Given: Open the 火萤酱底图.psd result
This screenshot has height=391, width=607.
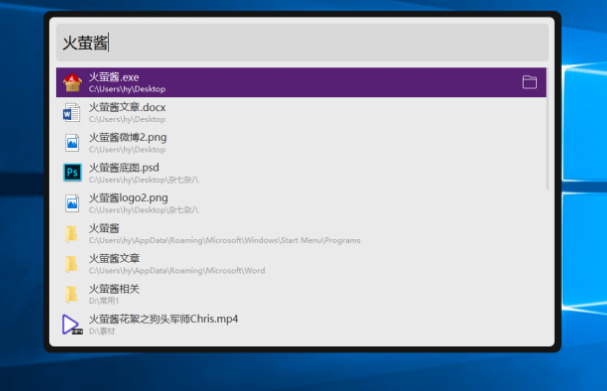Looking at the screenshot, I should 301,173.
